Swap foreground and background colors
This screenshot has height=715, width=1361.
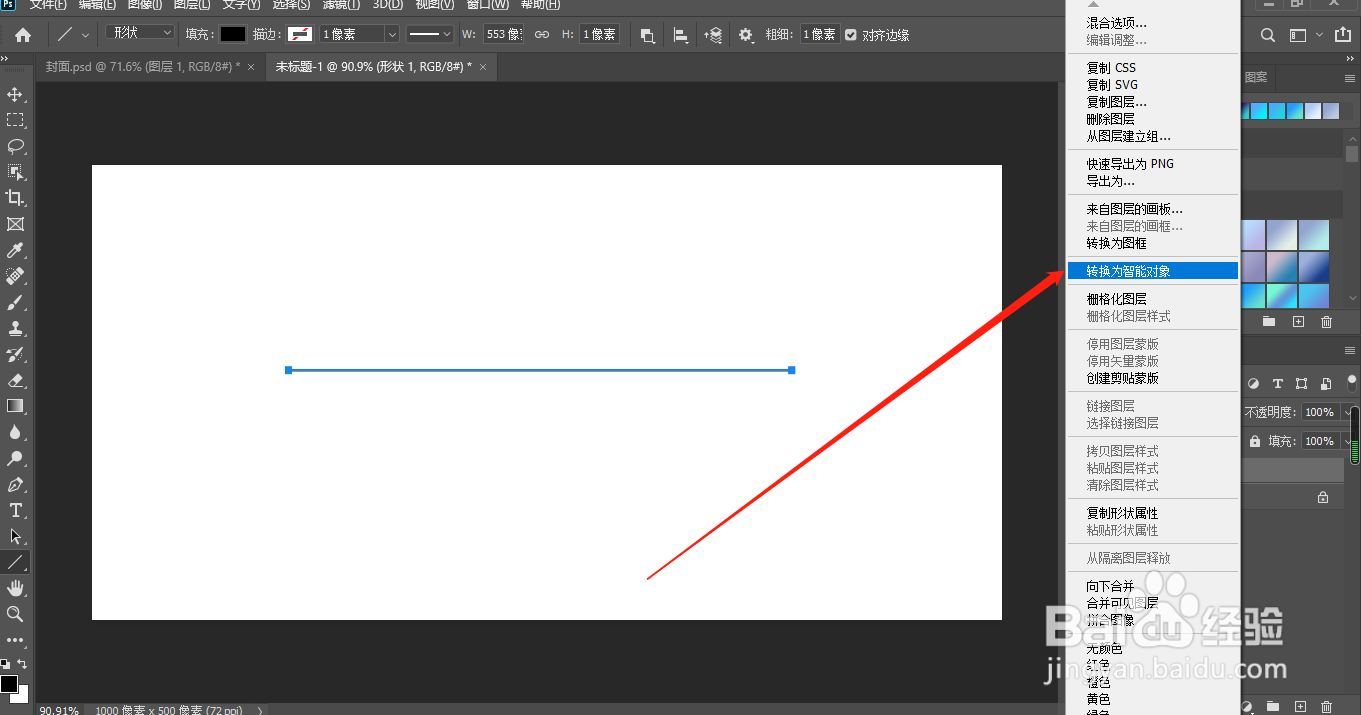click(x=22, y=664)
